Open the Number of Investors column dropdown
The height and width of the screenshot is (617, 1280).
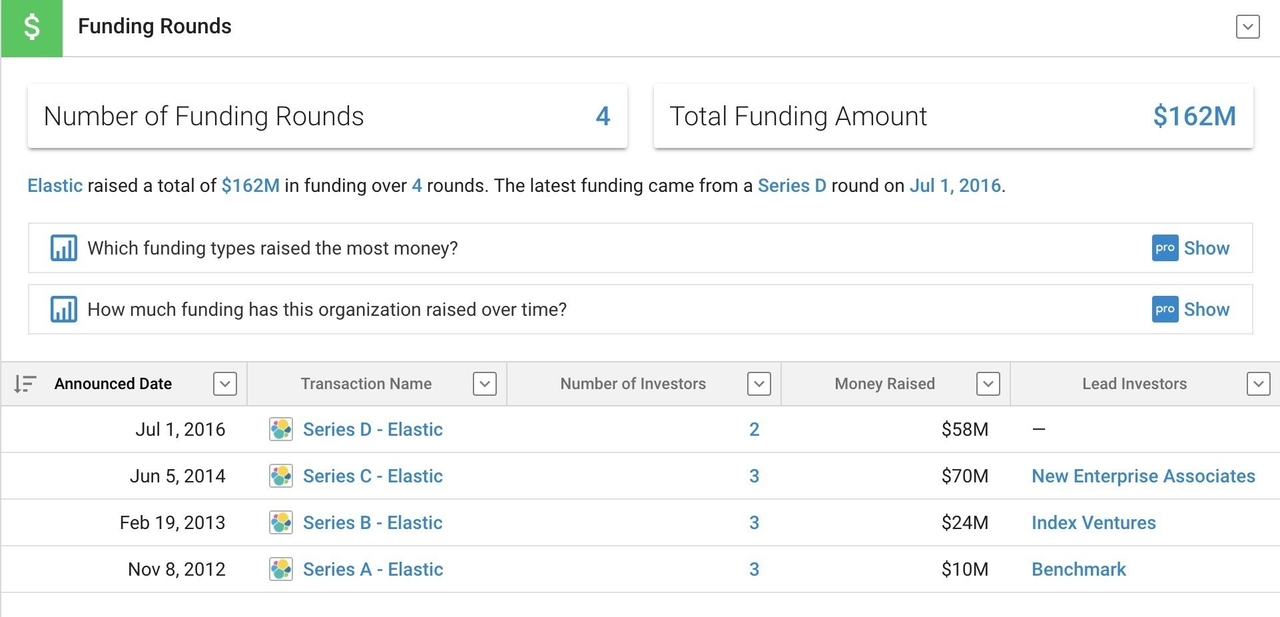click(759, 384)
